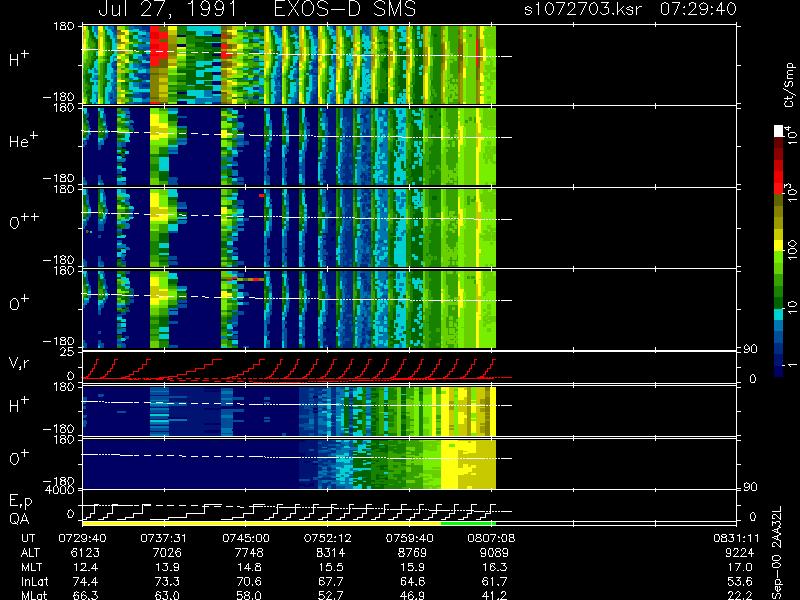Click ALT value 6123
This screenshot has width=800, height=600.
85,553
